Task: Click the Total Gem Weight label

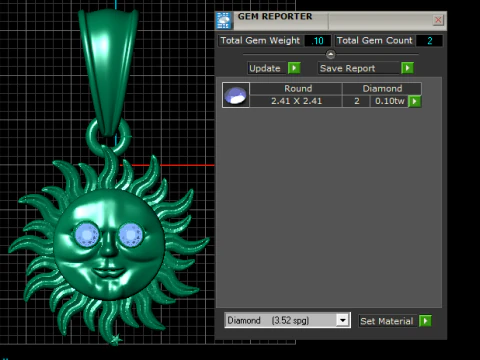Action: point(260,41)
